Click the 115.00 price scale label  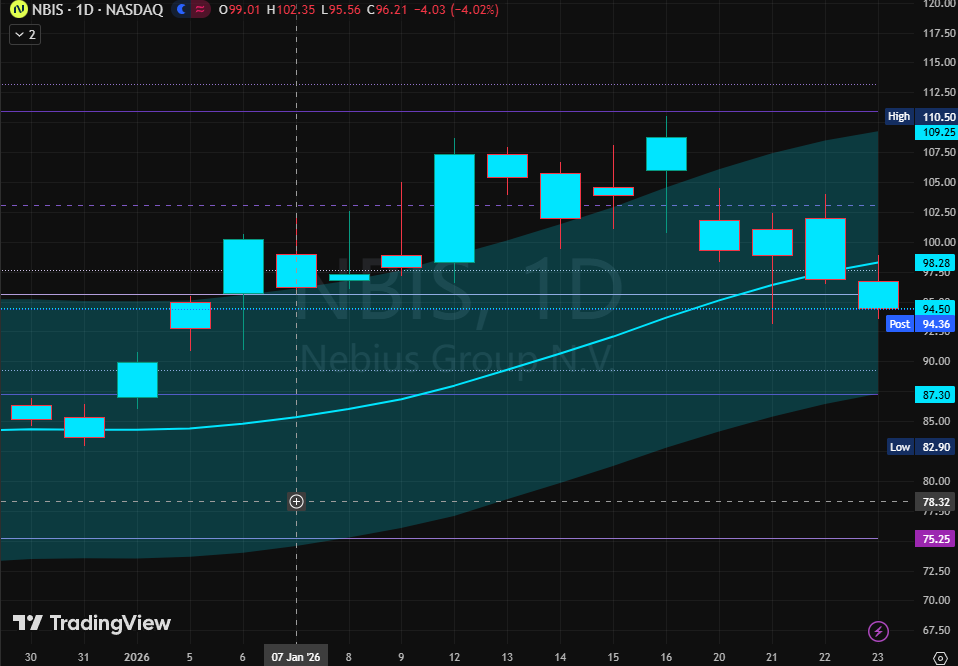(x=939, y=62)
